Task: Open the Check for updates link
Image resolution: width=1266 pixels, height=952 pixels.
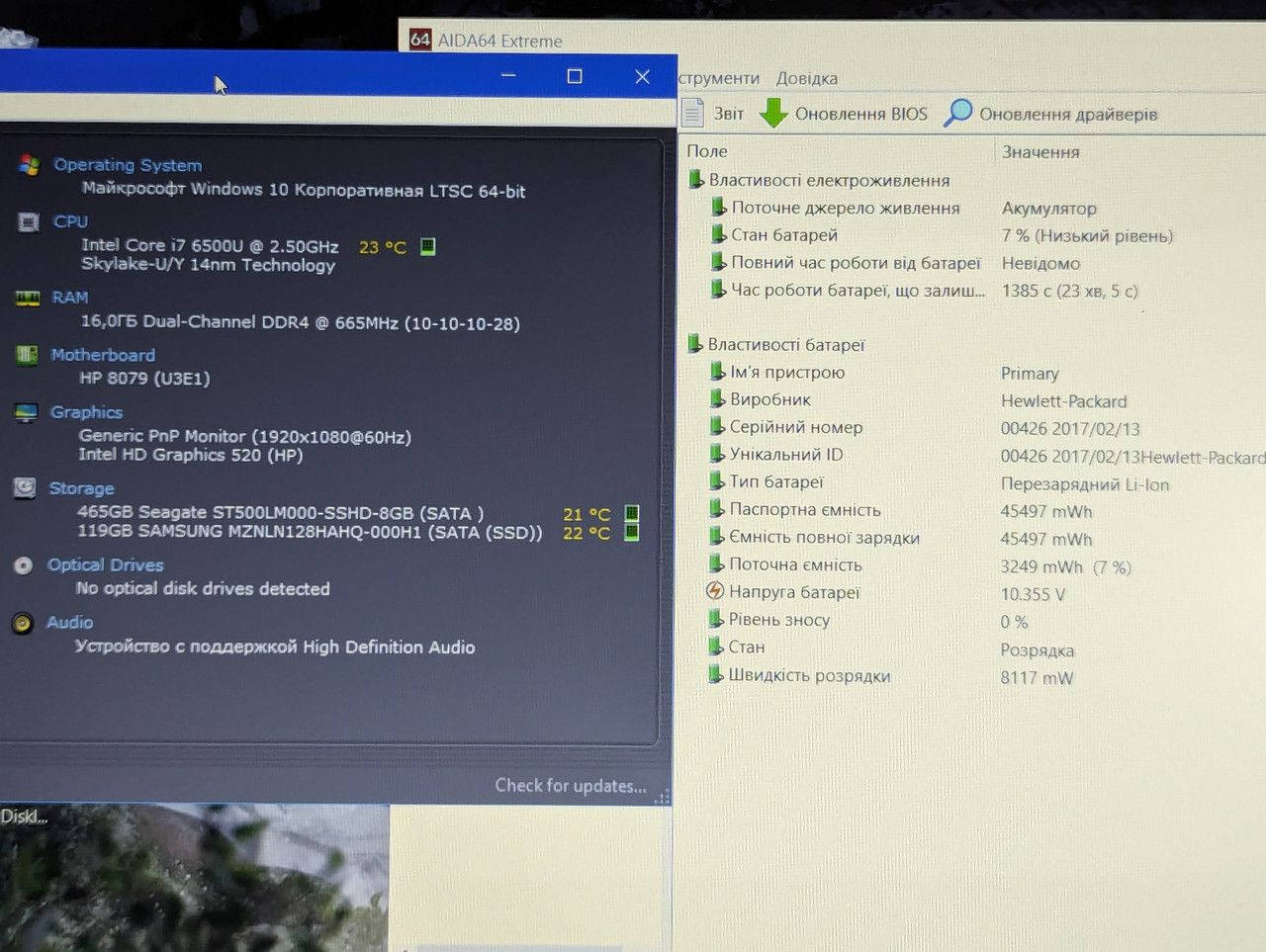Action: (571, 786)
